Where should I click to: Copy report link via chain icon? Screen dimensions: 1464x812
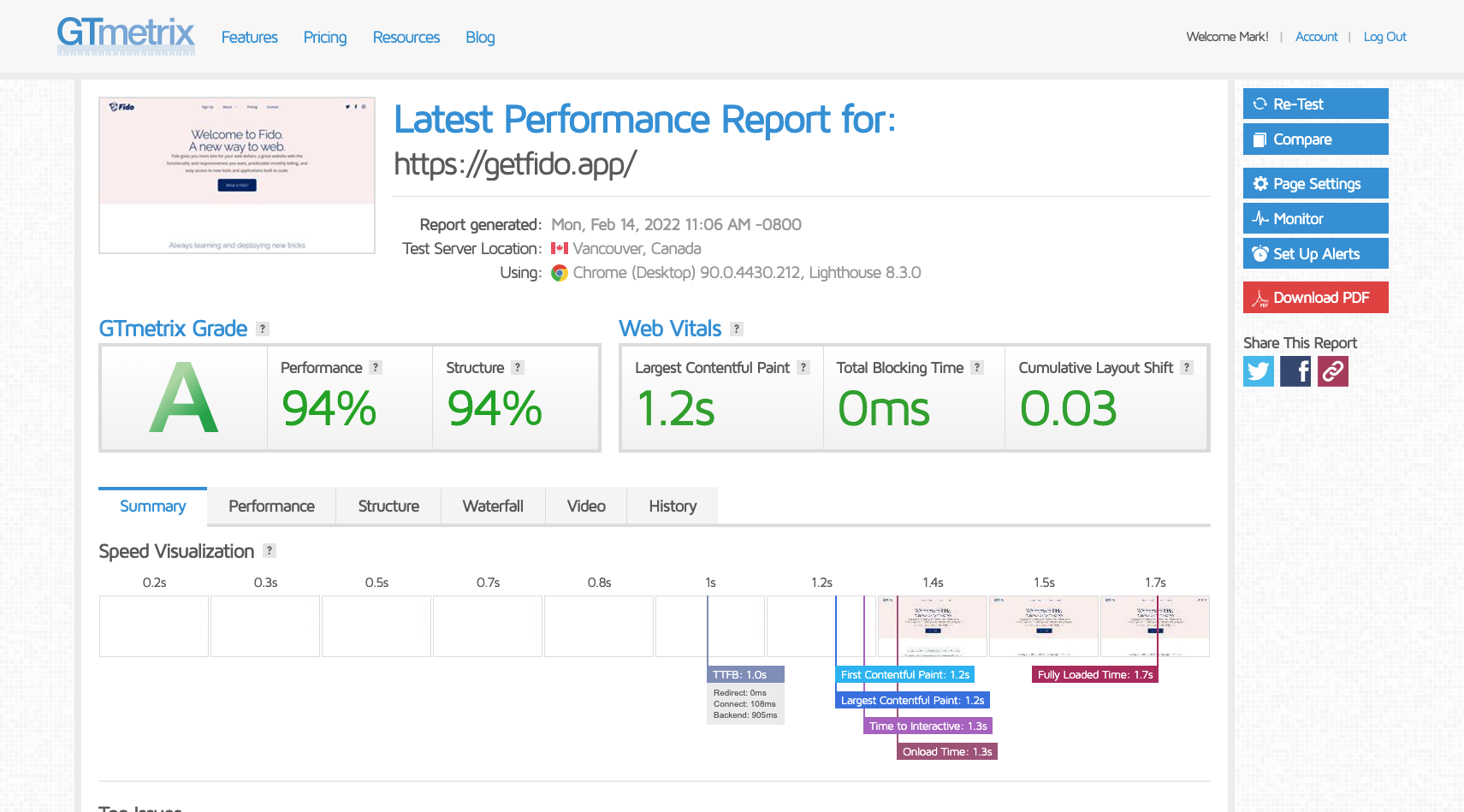1333,371
